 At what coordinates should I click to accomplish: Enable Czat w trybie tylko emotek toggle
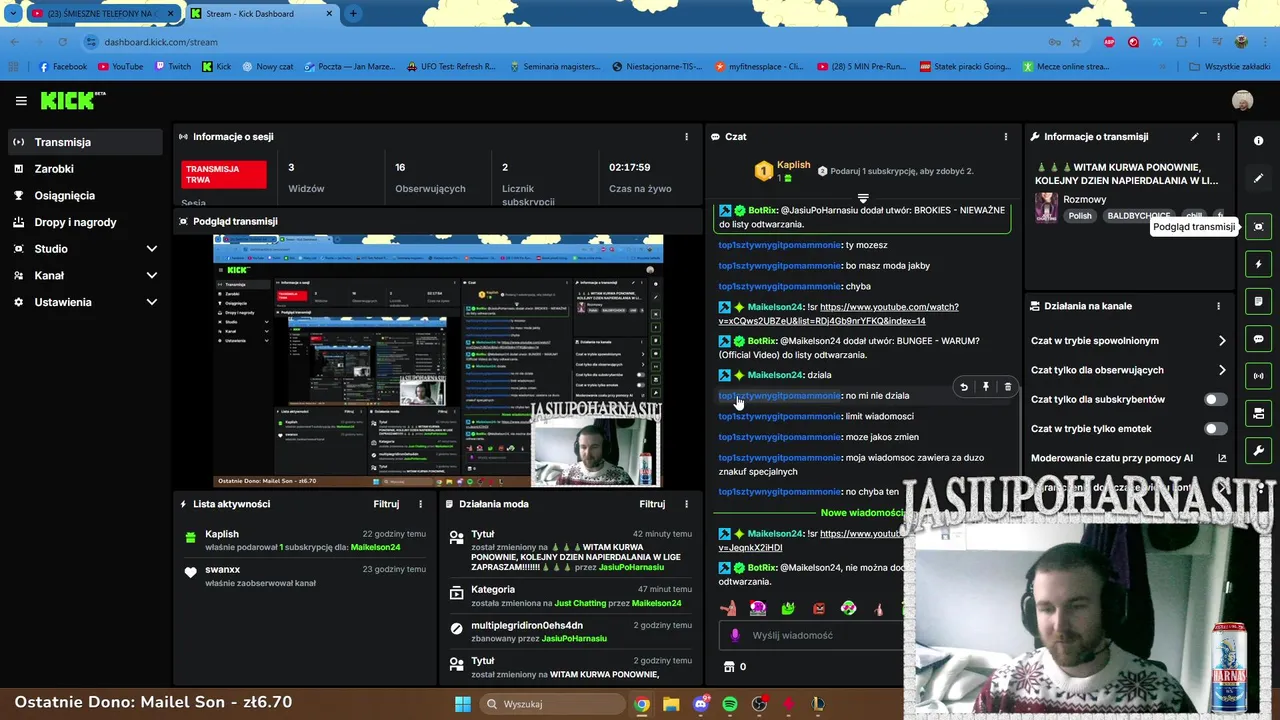click(x=1215, y=429)
